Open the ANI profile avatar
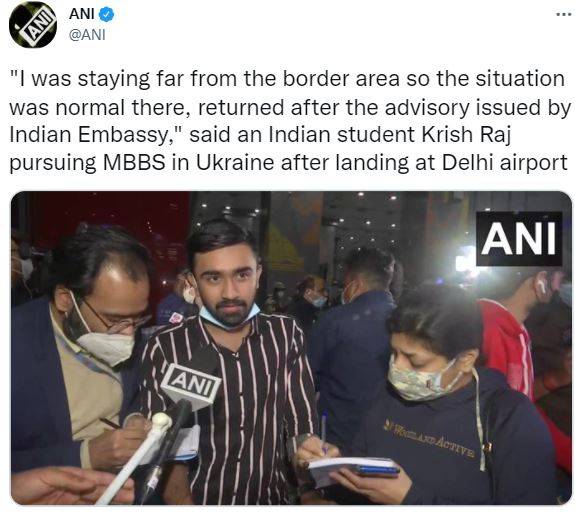The height and width of the screenshot is (513, 575). 33,25
